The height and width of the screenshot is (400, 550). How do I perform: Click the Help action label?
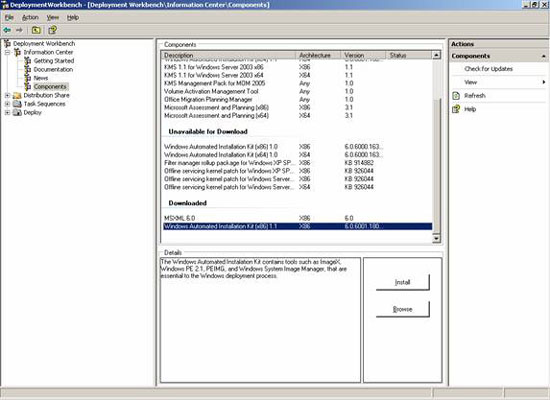click(470, 109)
